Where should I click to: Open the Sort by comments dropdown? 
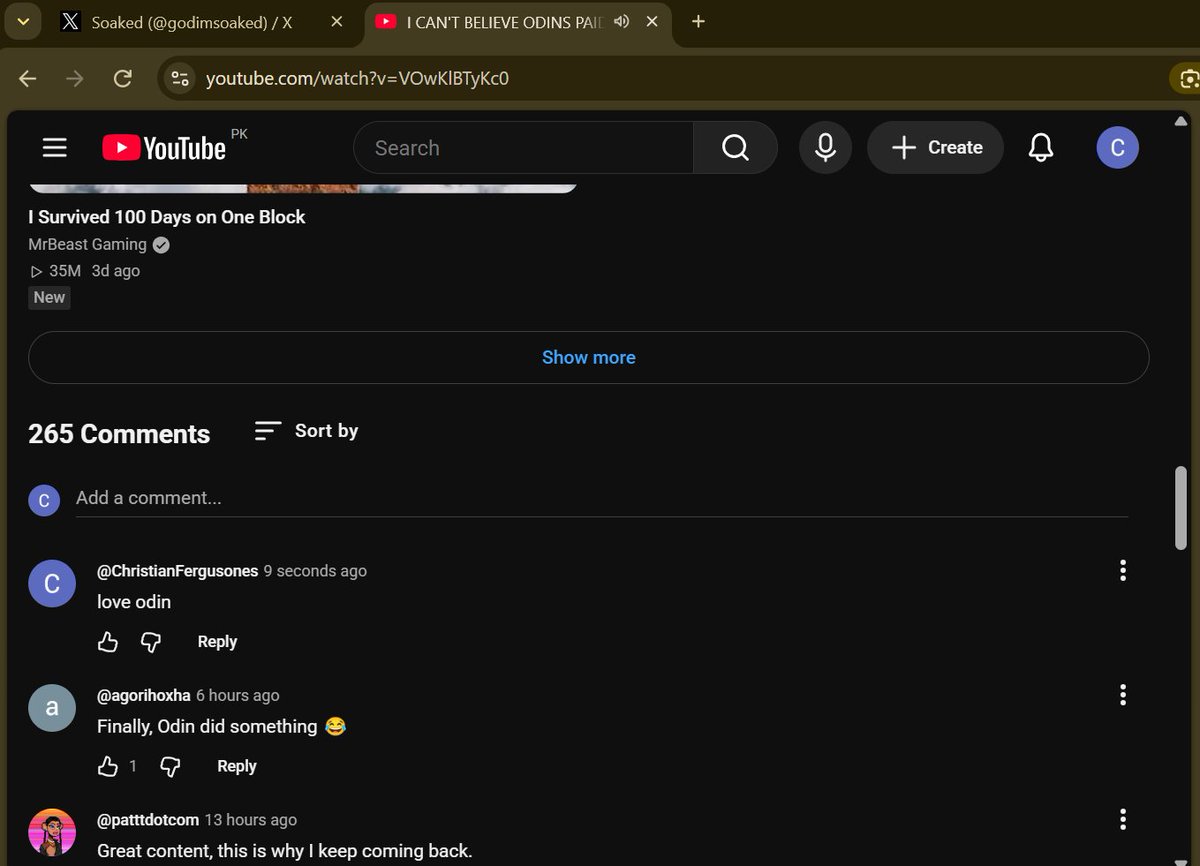pyautogui.click(x=306, y=431)
